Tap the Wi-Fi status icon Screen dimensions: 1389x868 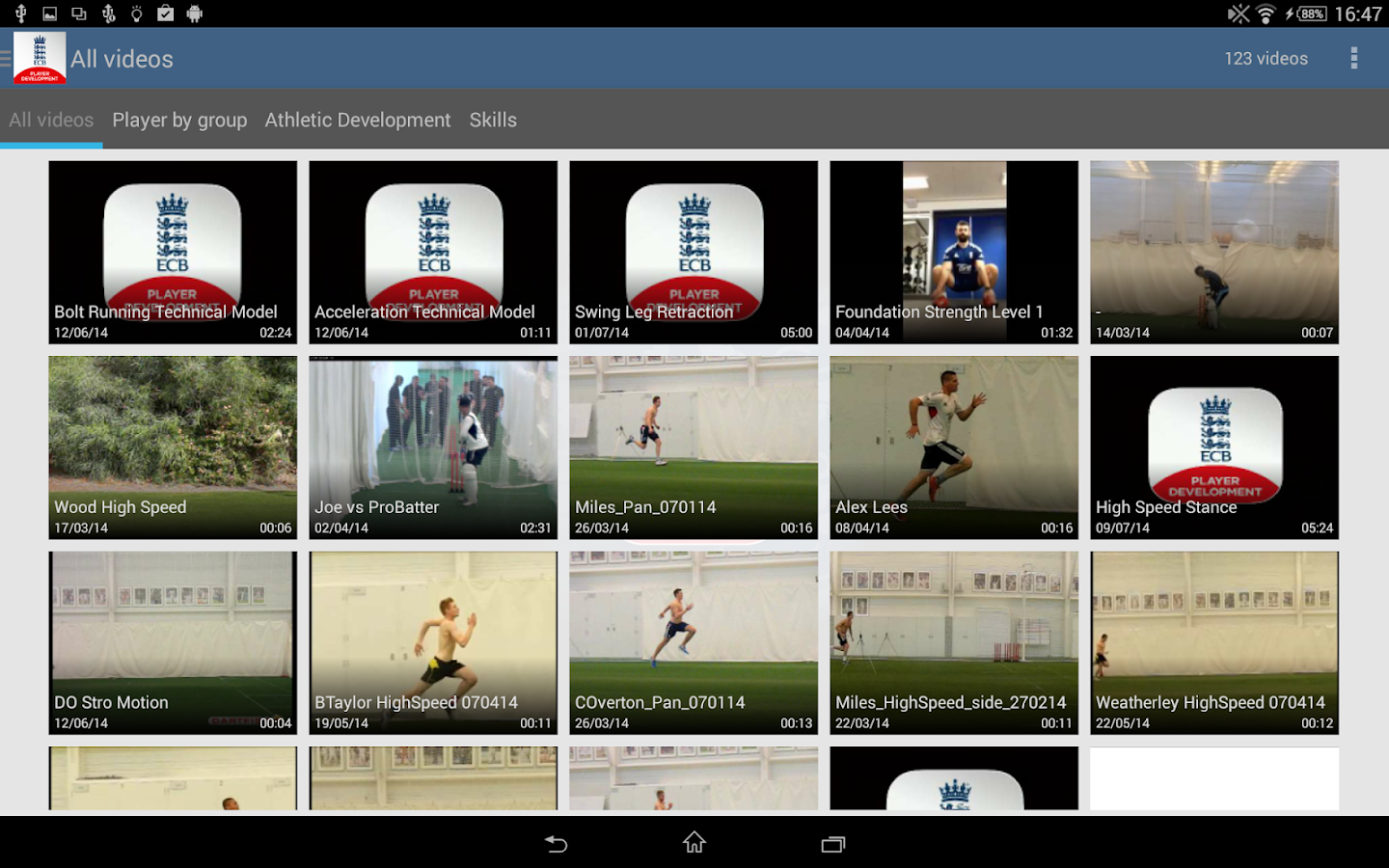[1266, 14]
